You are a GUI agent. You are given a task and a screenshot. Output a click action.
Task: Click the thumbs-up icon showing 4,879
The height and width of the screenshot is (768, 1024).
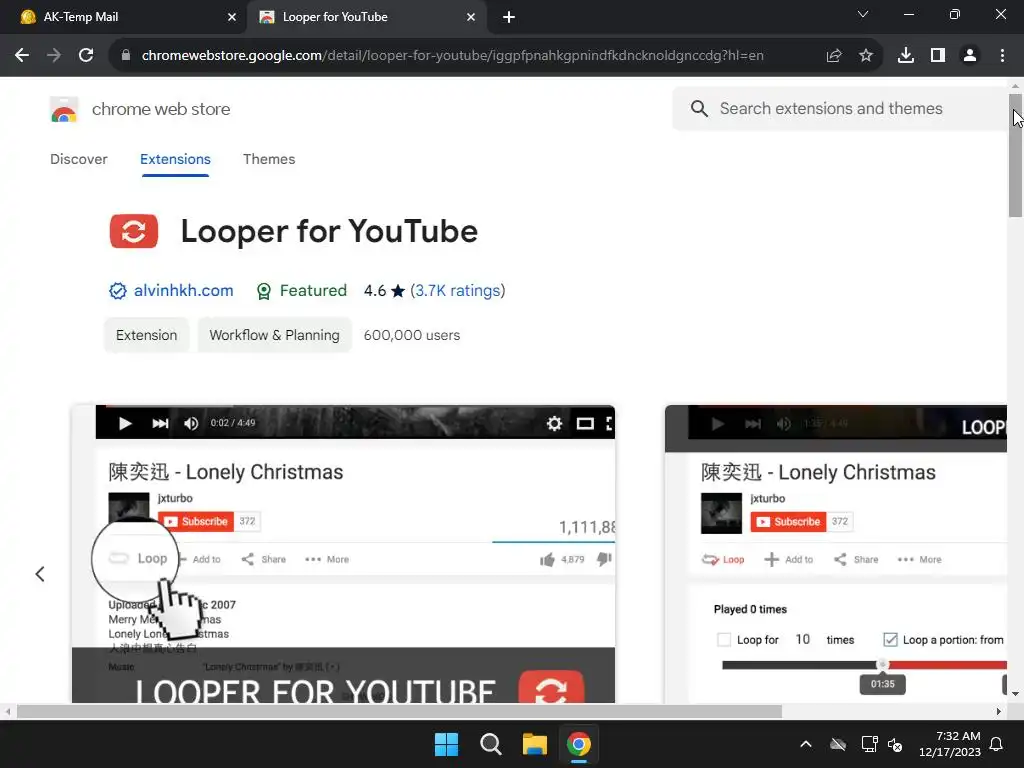pos(547,560)
